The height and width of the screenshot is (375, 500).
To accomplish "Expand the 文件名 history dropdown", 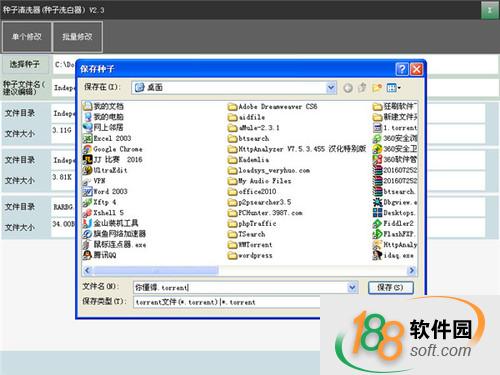I will coord(352,287).
